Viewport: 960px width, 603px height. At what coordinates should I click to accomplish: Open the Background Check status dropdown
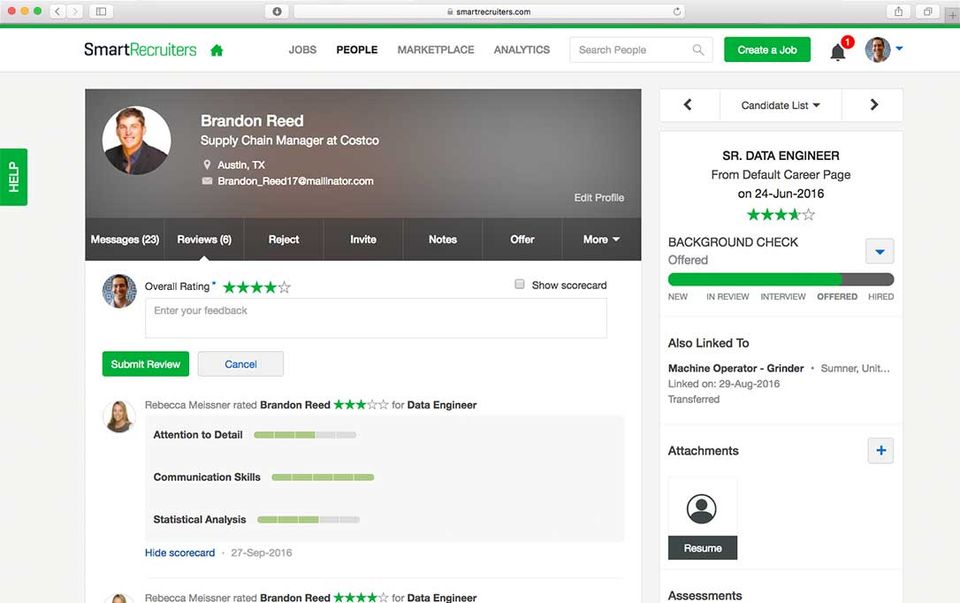tap(880, 251)
